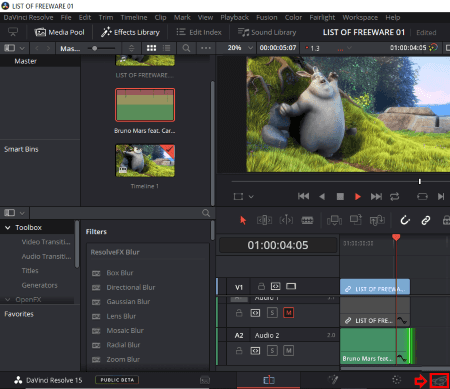The image size is (450, 389).
Task: Go to last frame in viewer
Action: click(x=376, y=197)
